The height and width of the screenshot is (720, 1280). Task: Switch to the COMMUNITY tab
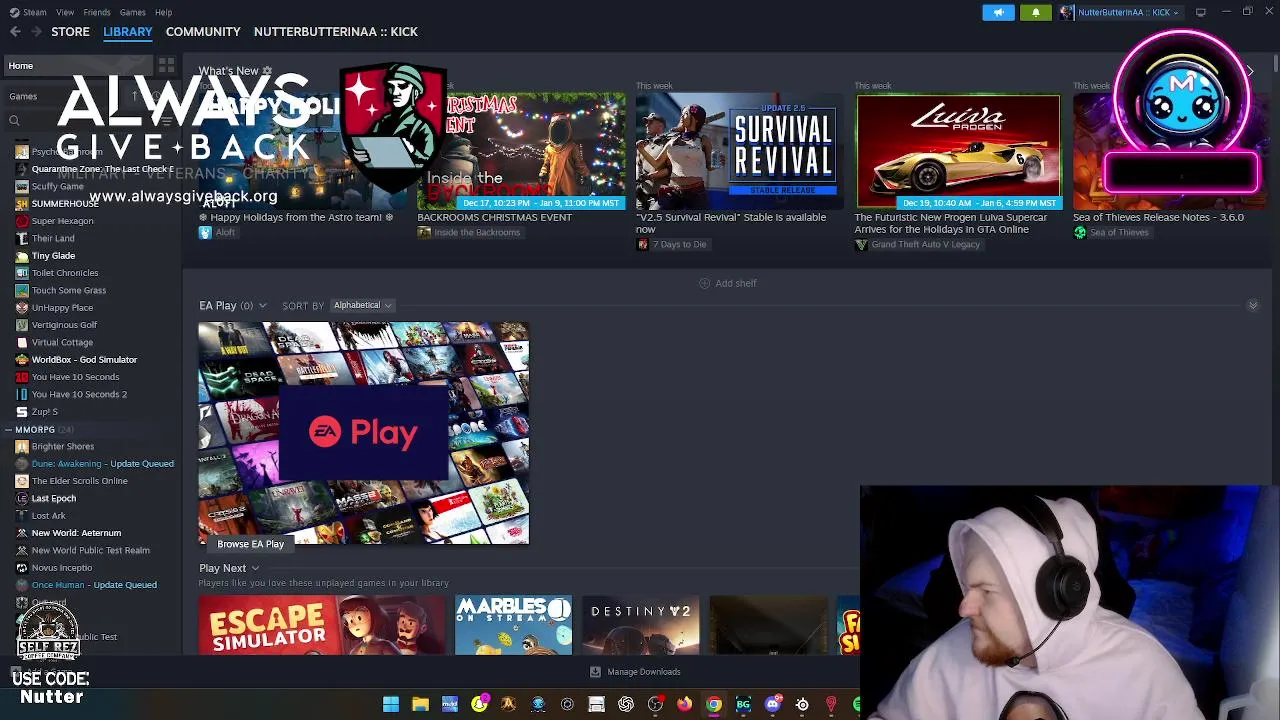click(203, 32)
